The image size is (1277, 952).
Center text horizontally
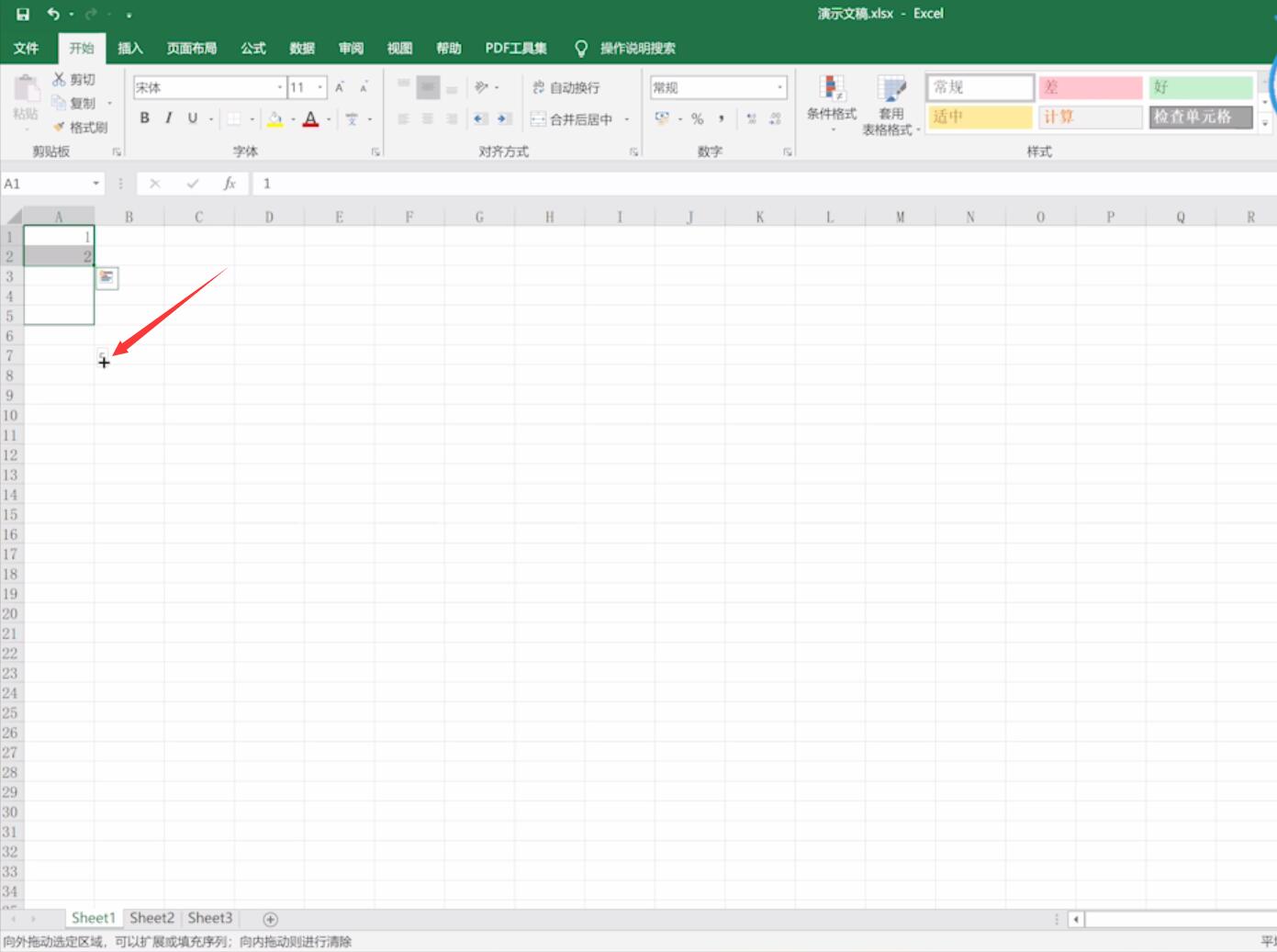(428, 118)
